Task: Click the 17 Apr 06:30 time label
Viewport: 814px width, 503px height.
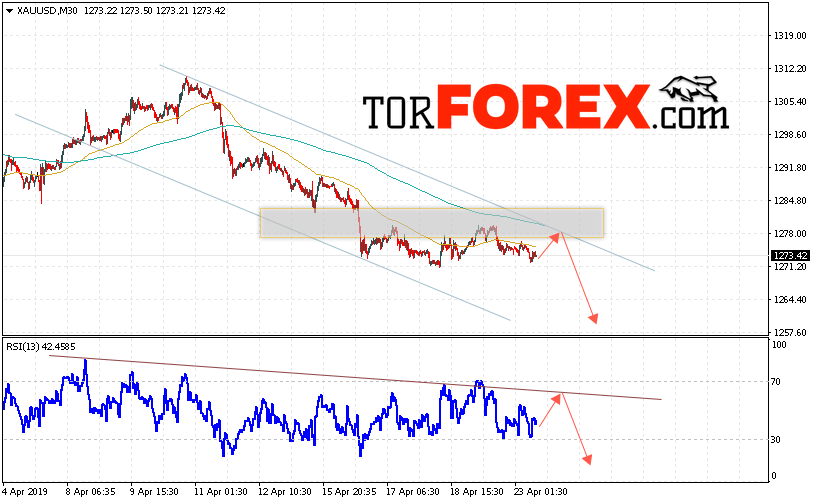Action: (413, 491)
